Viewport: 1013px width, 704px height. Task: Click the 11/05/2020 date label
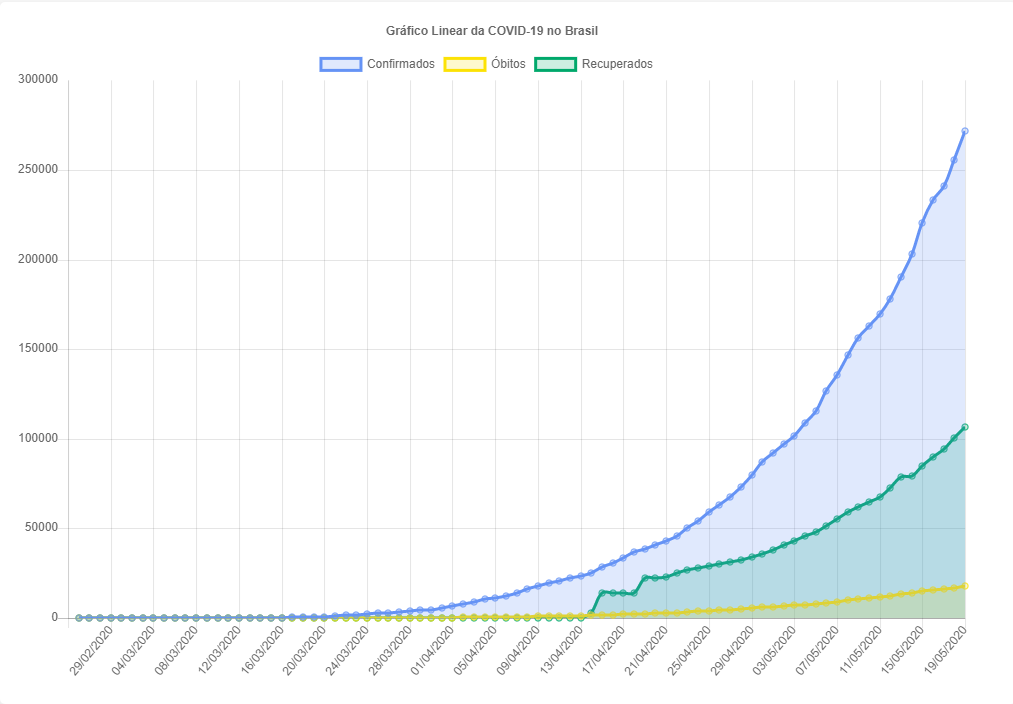pos(859,650)
